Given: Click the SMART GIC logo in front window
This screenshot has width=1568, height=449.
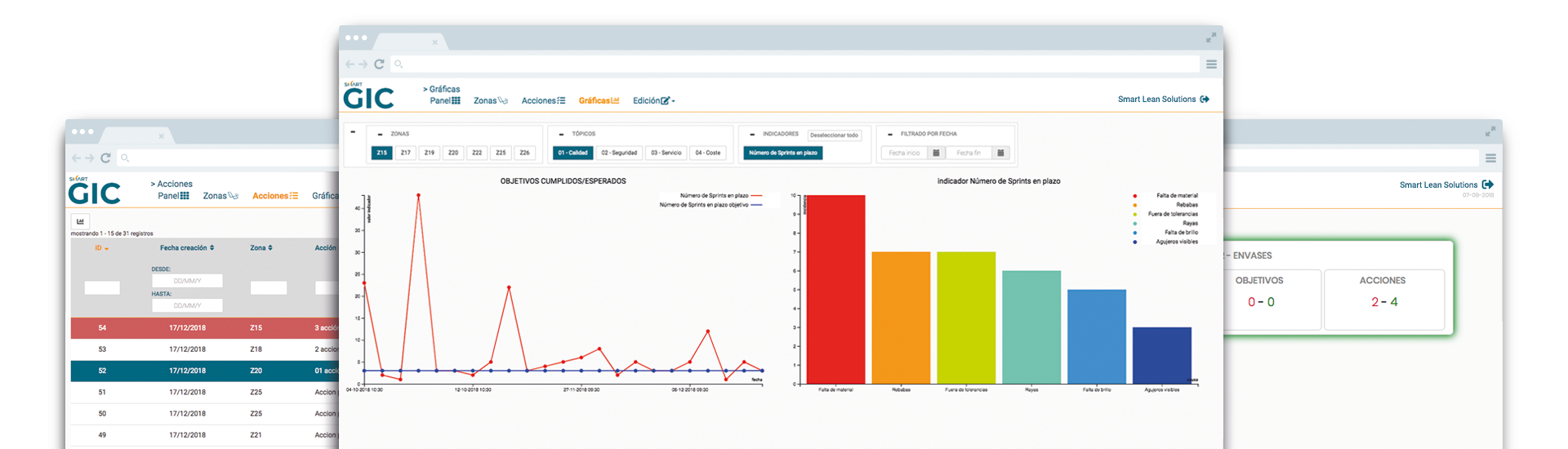Looking at the screenshot, I should (x=368, y=96).
